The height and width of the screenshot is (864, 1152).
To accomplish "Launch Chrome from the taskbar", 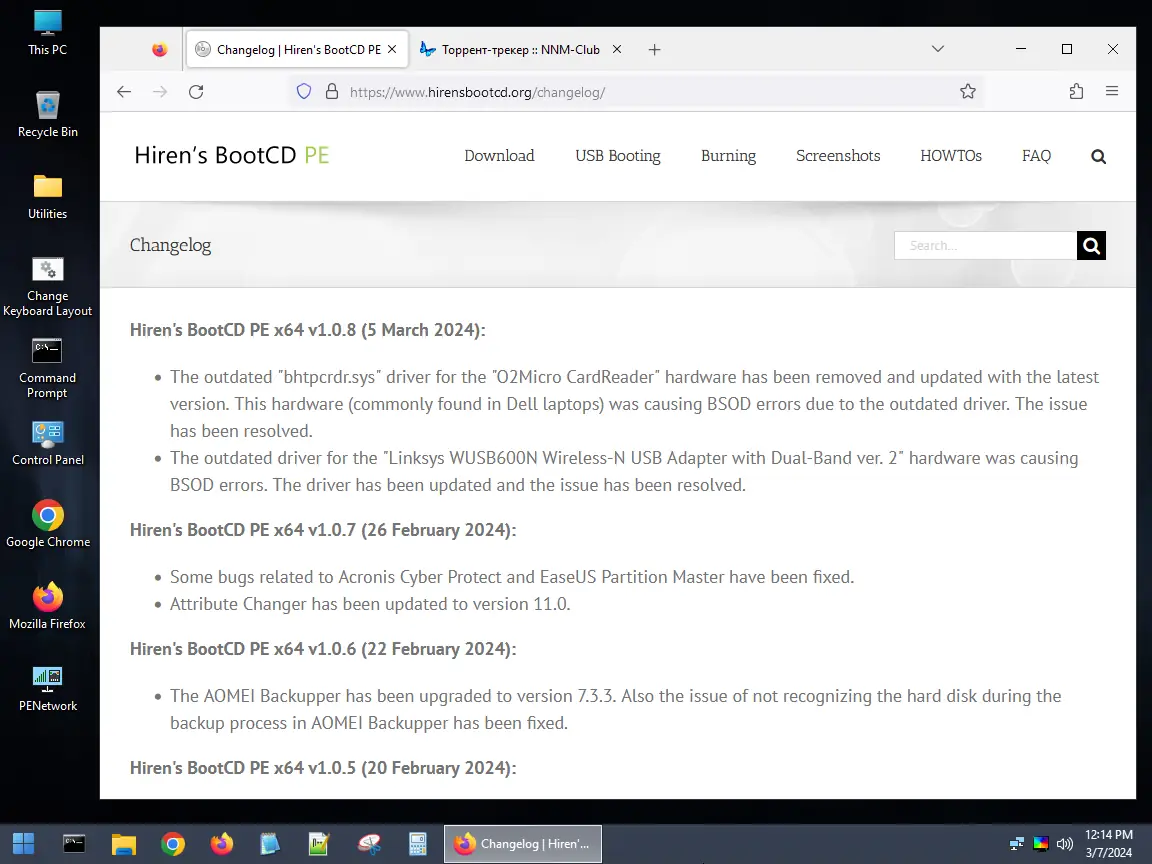I will [x=173, y=843].
